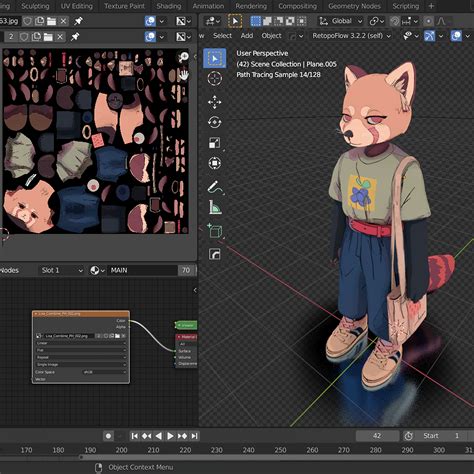
Task: Toggle auto keying record button
Action: (108, 436)
